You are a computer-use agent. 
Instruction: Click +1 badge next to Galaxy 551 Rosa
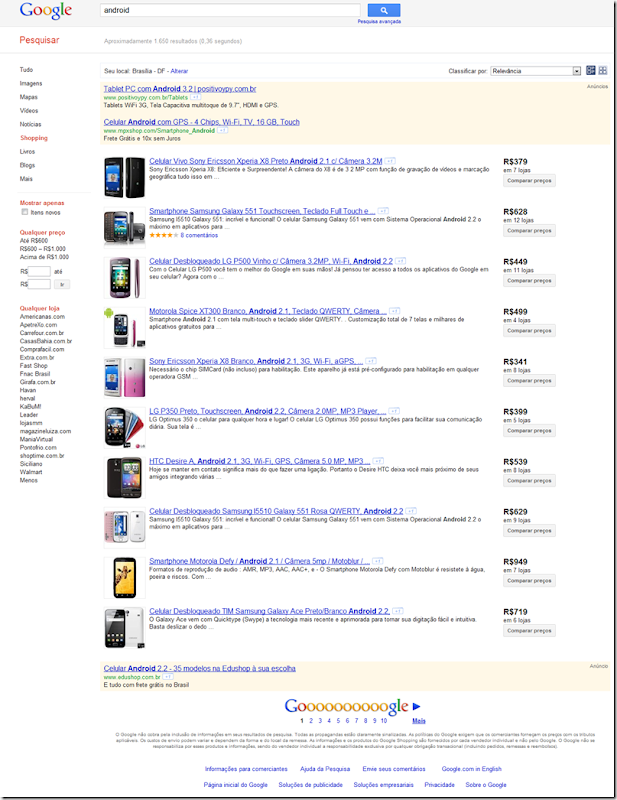pos(411,511)
